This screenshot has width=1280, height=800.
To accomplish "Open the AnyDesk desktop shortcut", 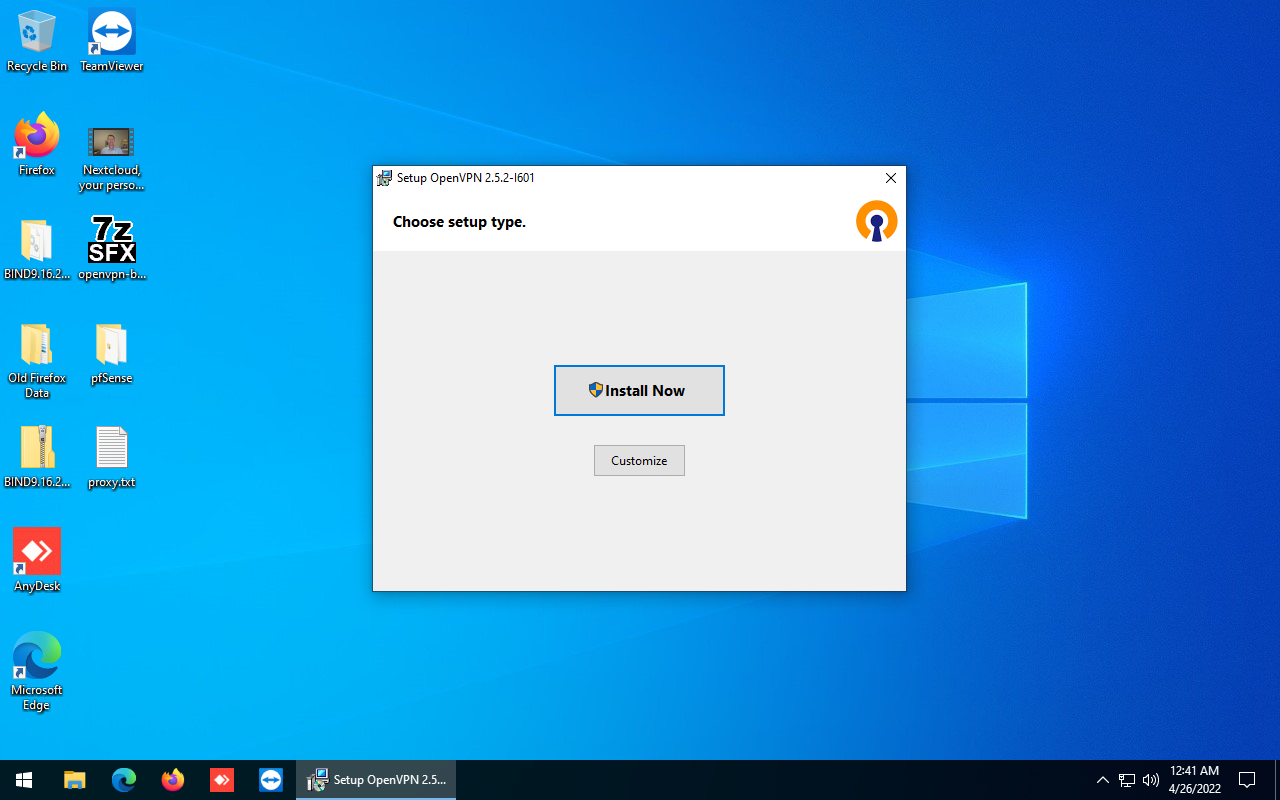I will pos(37,550).
